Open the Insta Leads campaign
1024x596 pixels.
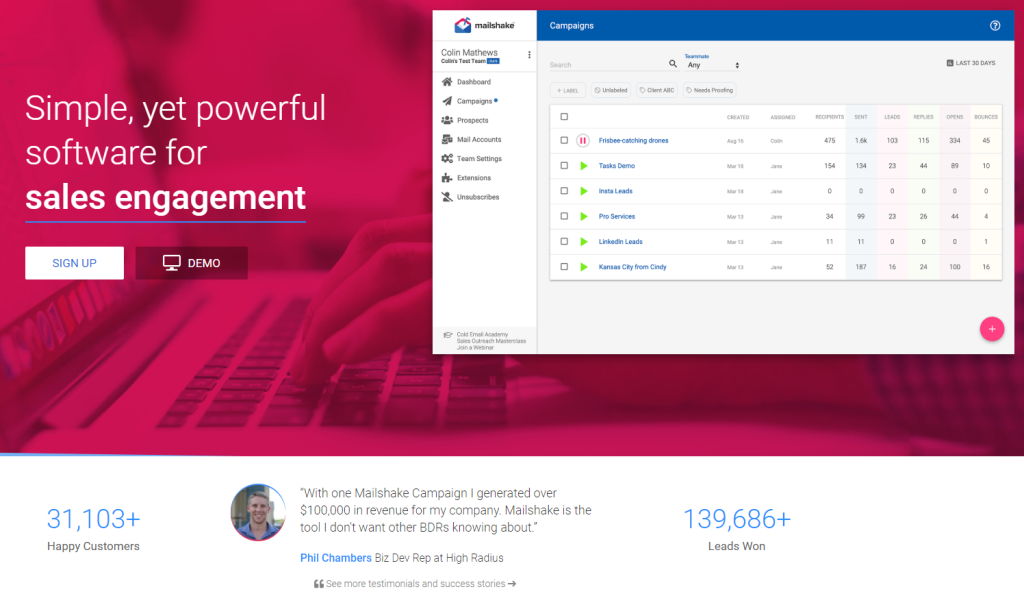tap(615, 191)
